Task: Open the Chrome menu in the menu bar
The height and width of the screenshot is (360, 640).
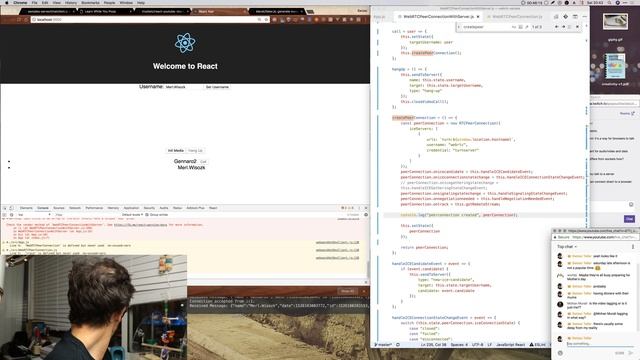Action: pos(20,2)
